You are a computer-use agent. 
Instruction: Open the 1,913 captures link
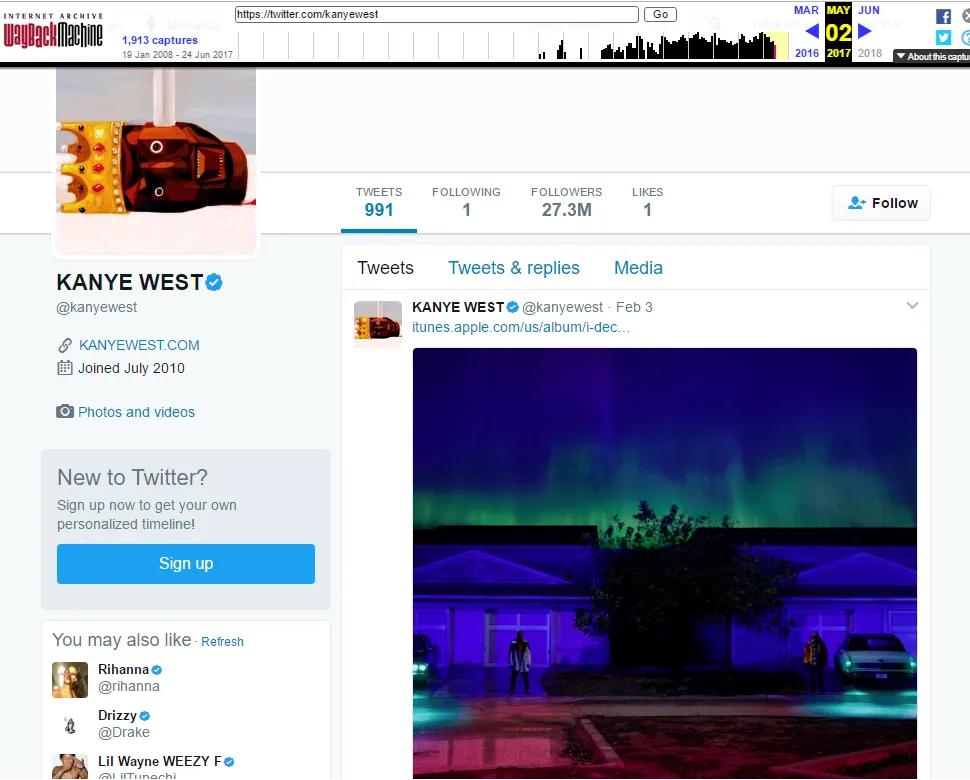[x=160, y=40]
